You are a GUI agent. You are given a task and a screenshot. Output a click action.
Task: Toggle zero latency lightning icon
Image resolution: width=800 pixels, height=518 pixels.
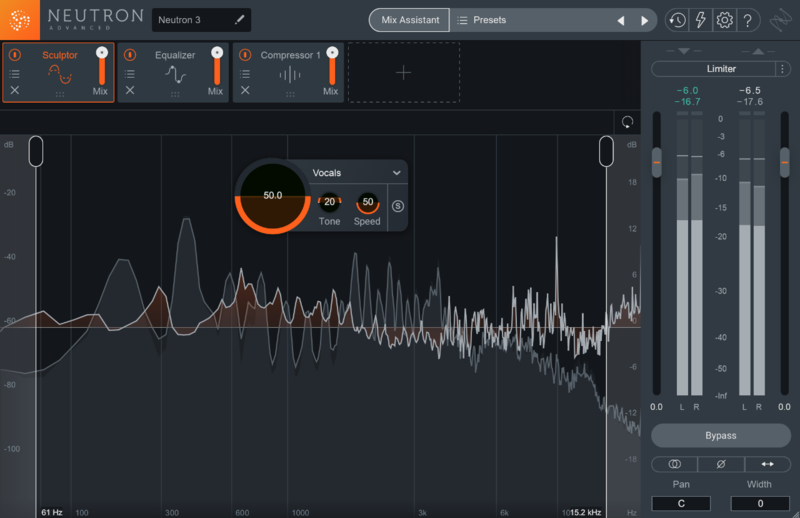tap(701, 20)
